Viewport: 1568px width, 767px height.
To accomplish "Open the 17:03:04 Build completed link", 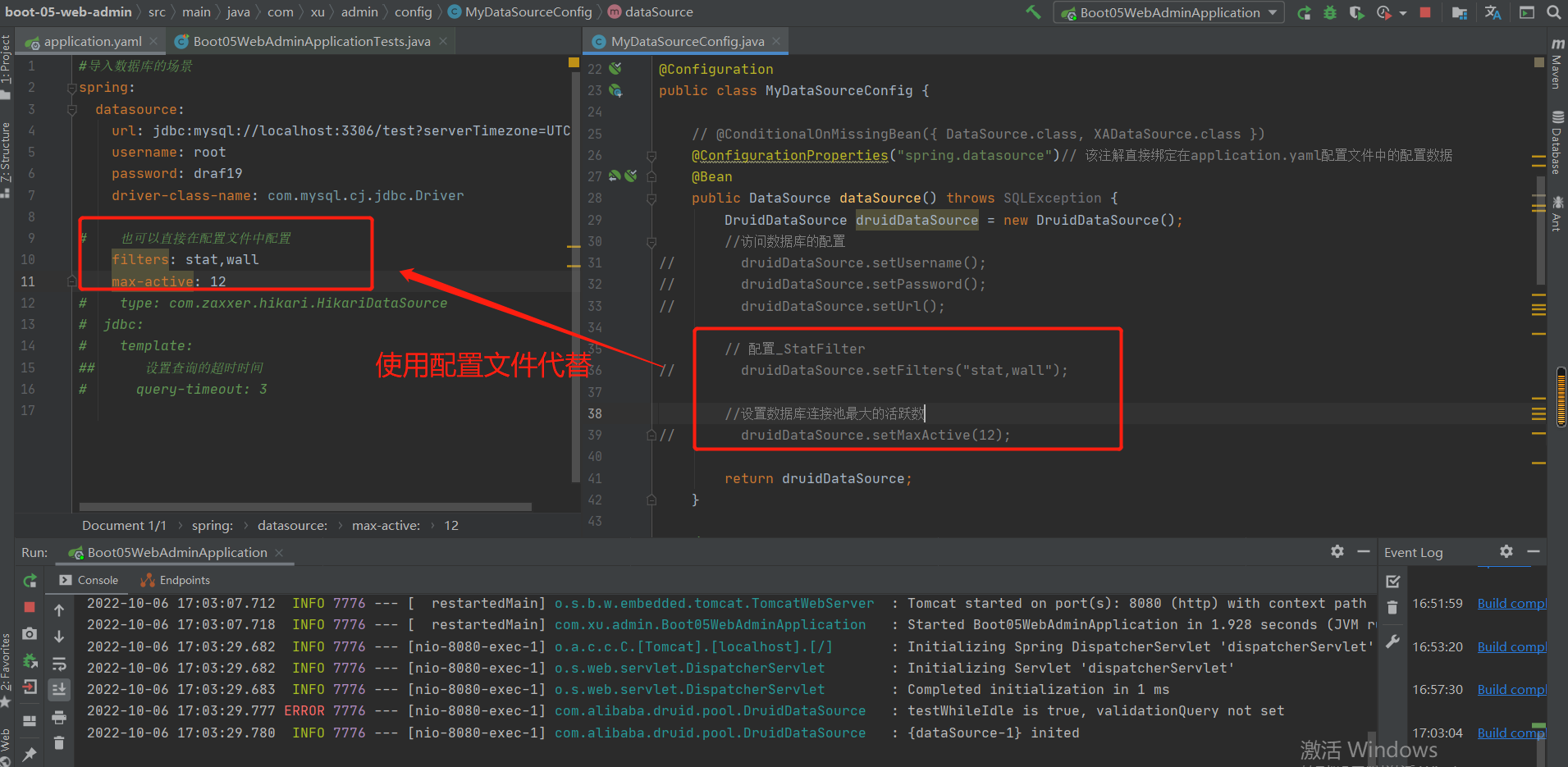I will pos(1512,733).
